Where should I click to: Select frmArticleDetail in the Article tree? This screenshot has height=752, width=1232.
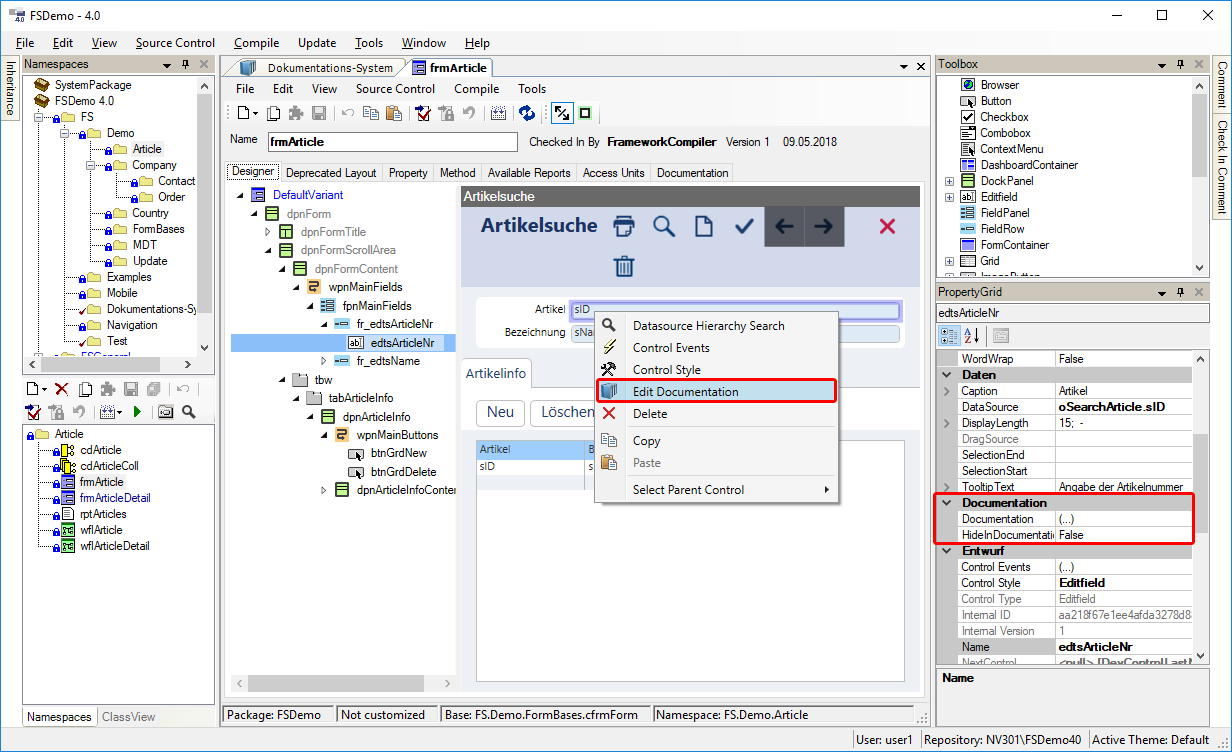click(115, 498)
